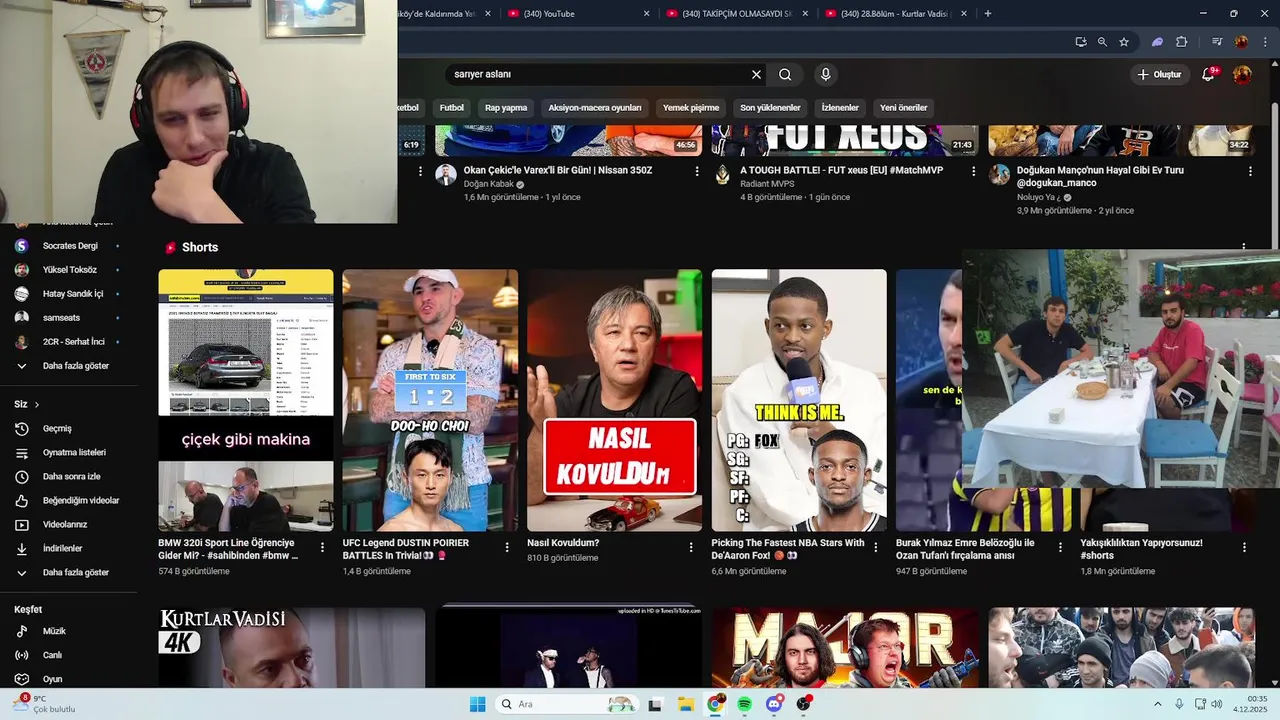Open File Explorer from the taskbar
The image size is (1280, 720).
click(x=686, y=704)
